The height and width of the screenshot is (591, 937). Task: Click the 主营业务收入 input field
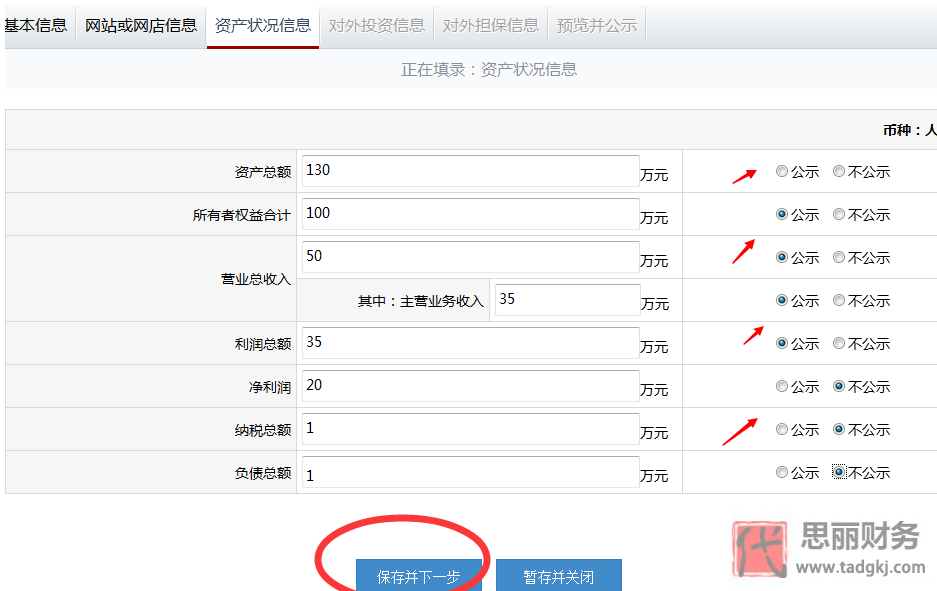click(x=567, y=300)
